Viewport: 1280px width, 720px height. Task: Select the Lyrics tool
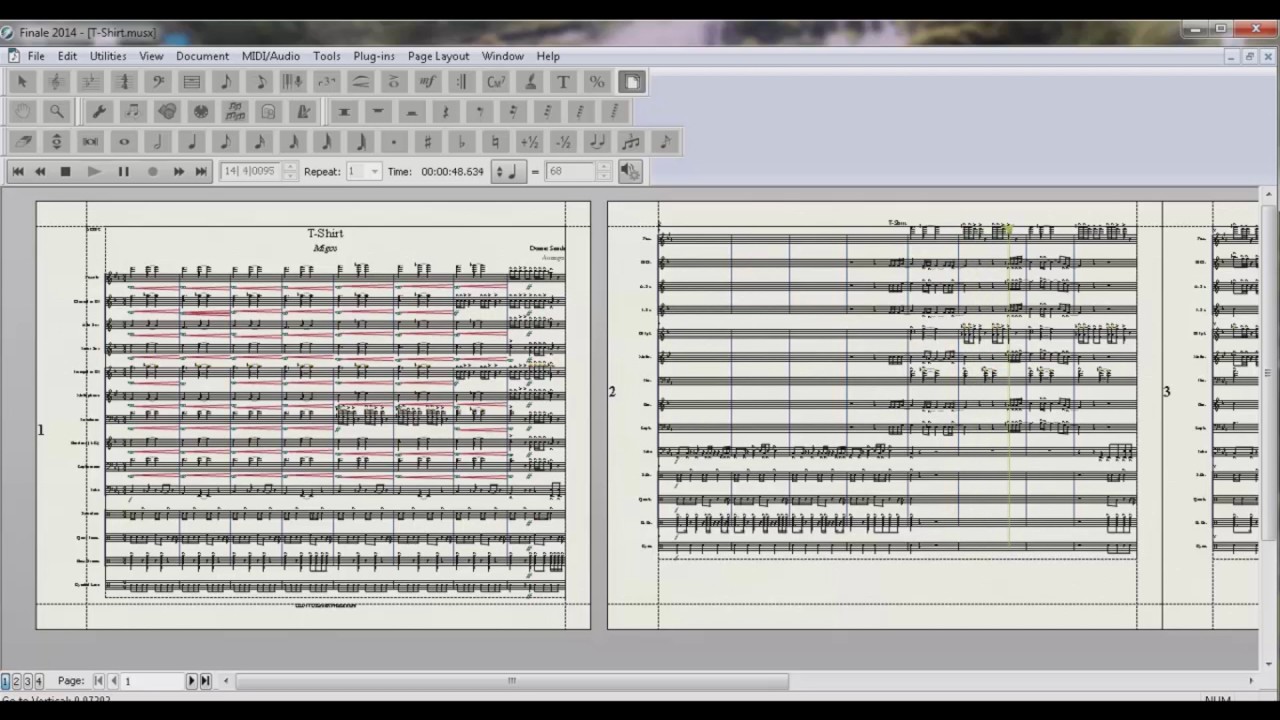pyautogui.click(x=530, y=82)
